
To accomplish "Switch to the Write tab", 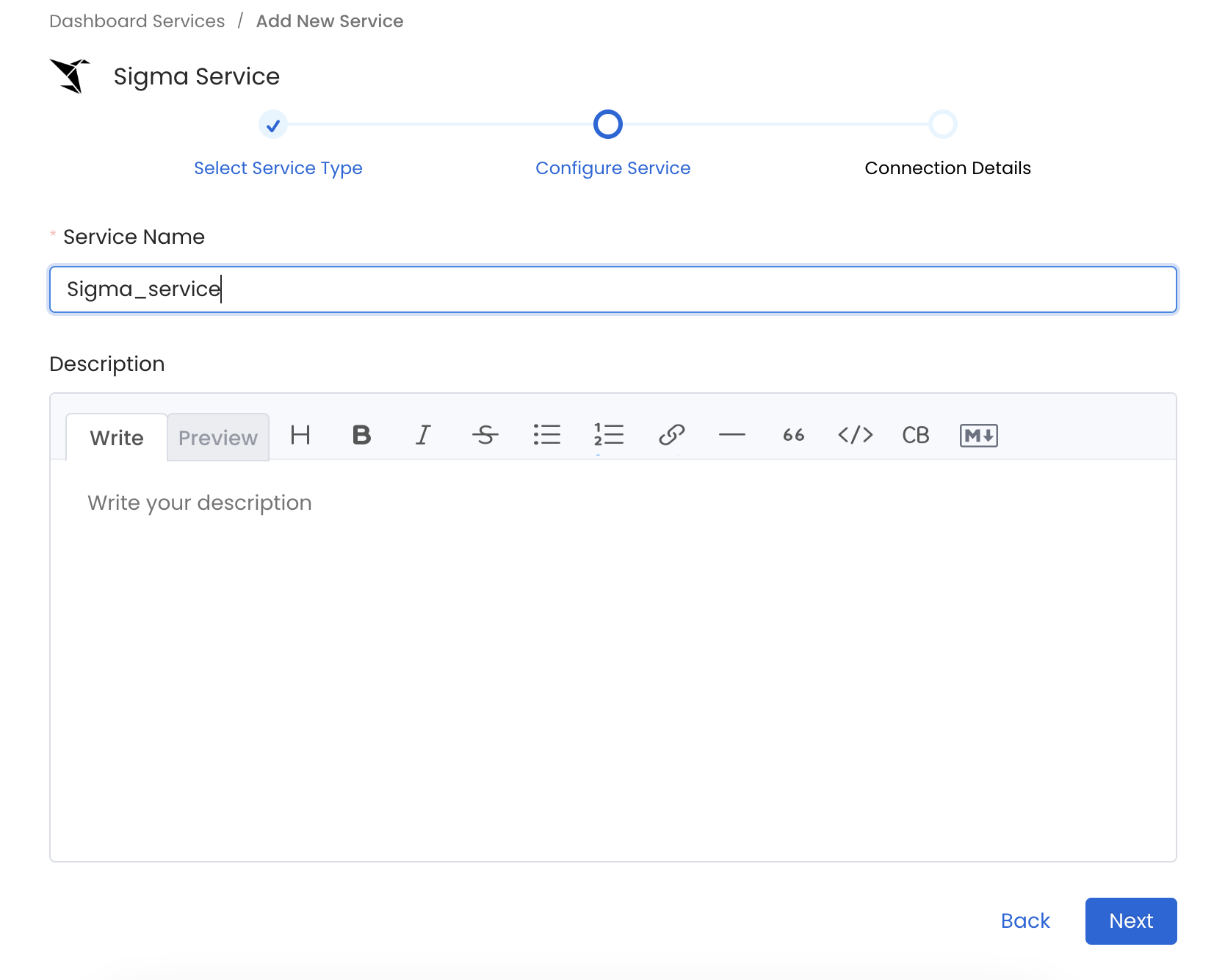I will [116, 437].
